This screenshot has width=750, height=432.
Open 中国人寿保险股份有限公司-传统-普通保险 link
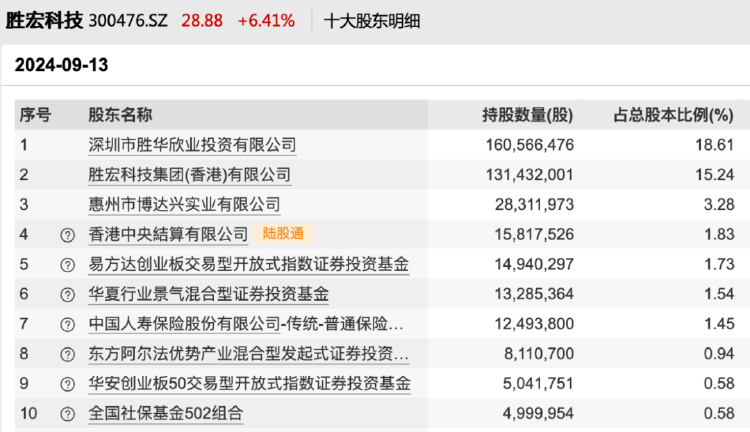click(x=246, y=324)
